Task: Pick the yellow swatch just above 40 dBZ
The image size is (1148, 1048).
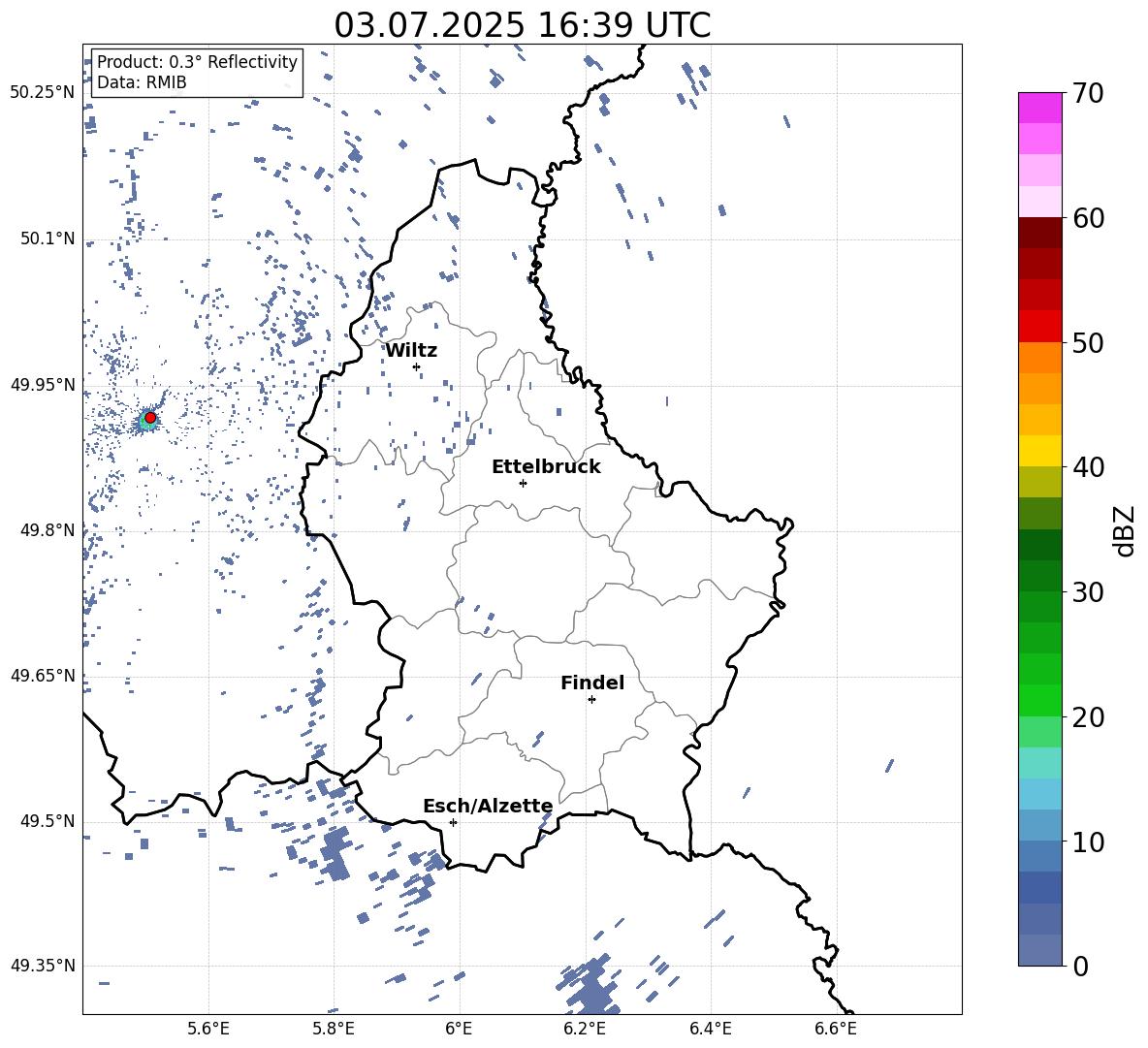Action: [1040, 451]
